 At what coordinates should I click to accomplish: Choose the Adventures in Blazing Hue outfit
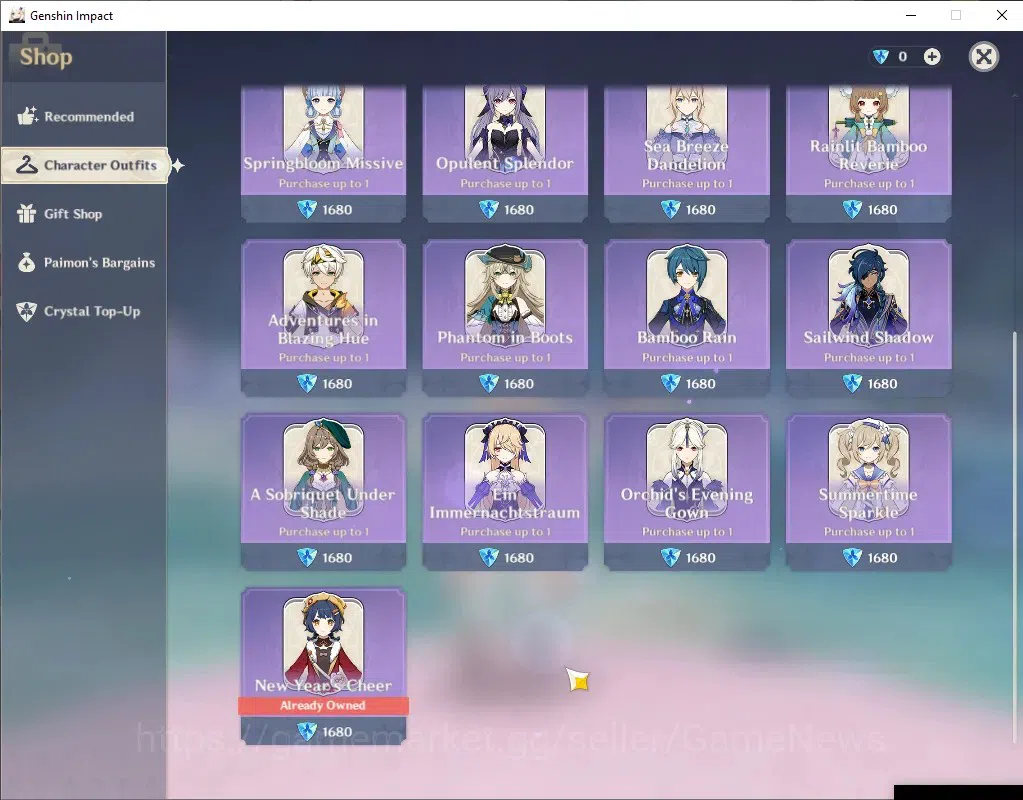coord(324,318)
